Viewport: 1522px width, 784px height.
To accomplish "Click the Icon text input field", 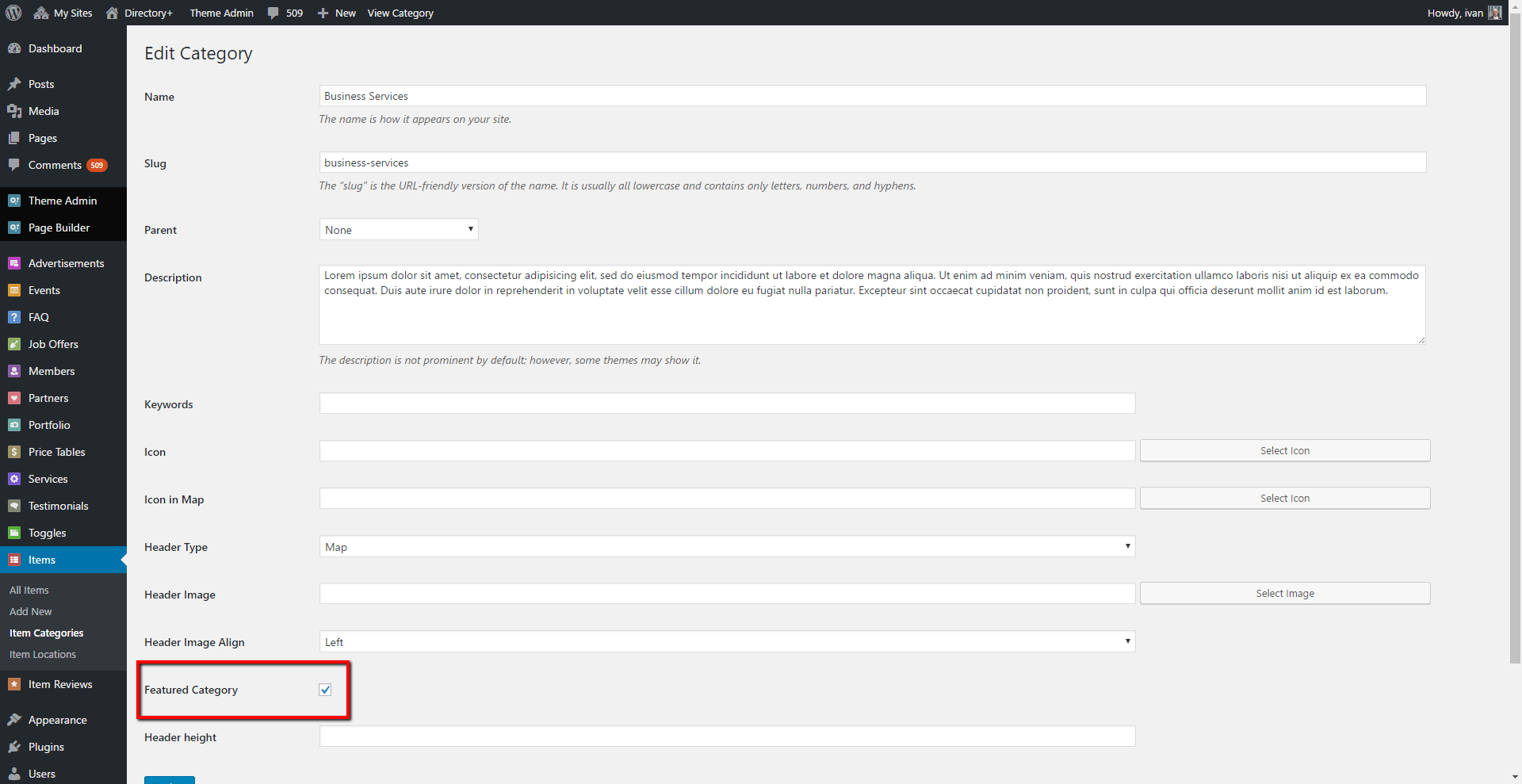I will tap(727, 451).
